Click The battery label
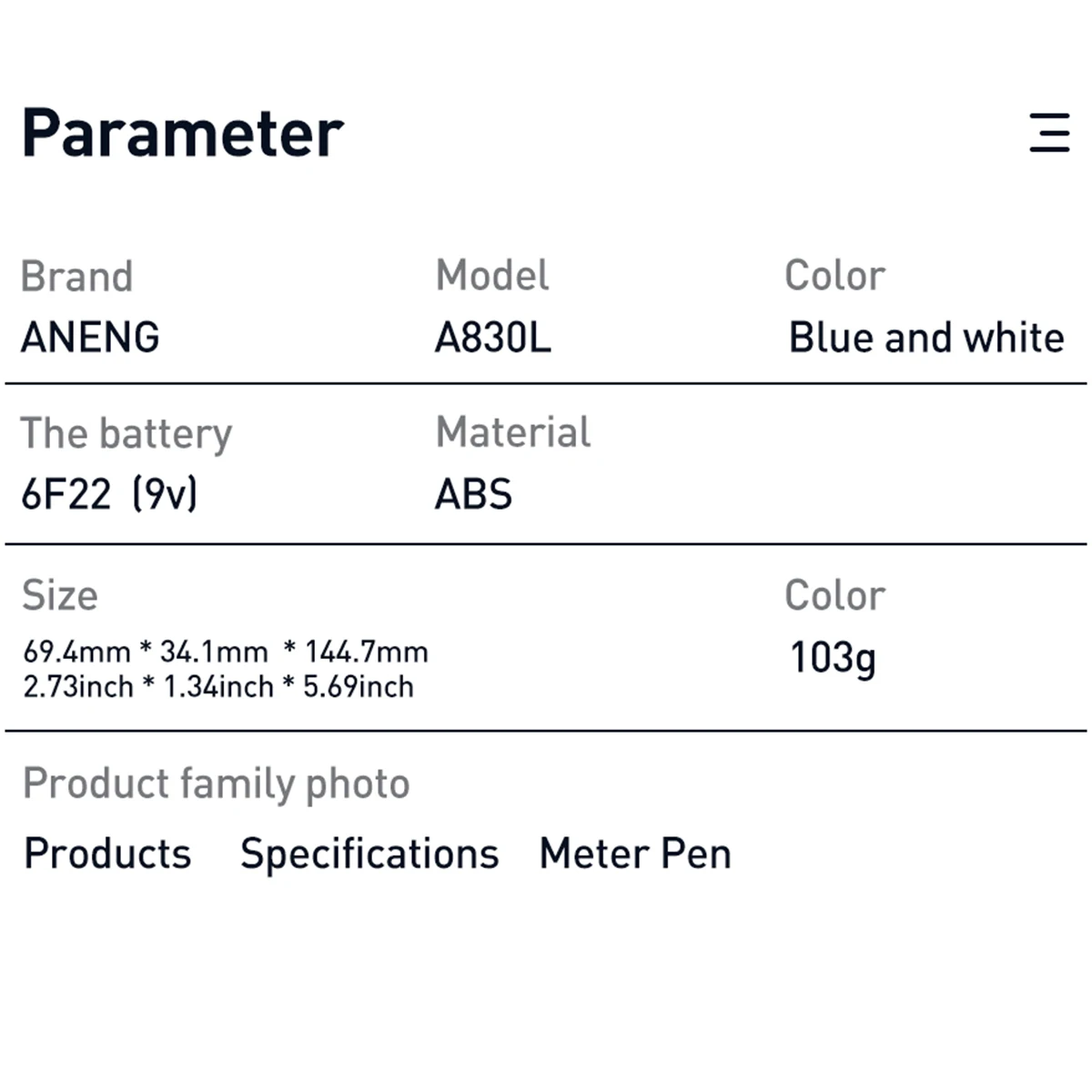1092x1092 pixels. [126, 434]
